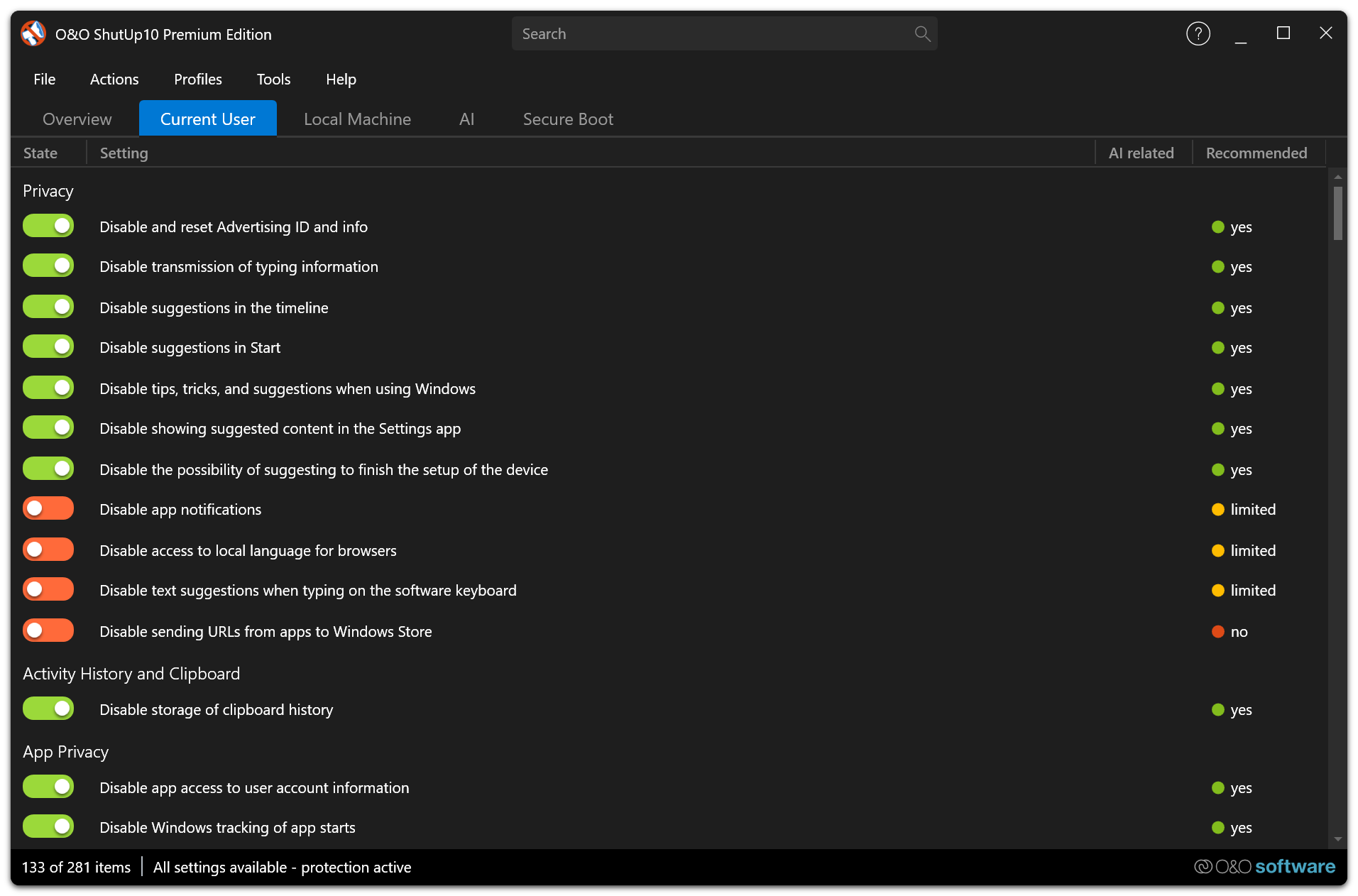Click 'limited' label for app notifications row
1358x896 pixels.
point(1253,509)
